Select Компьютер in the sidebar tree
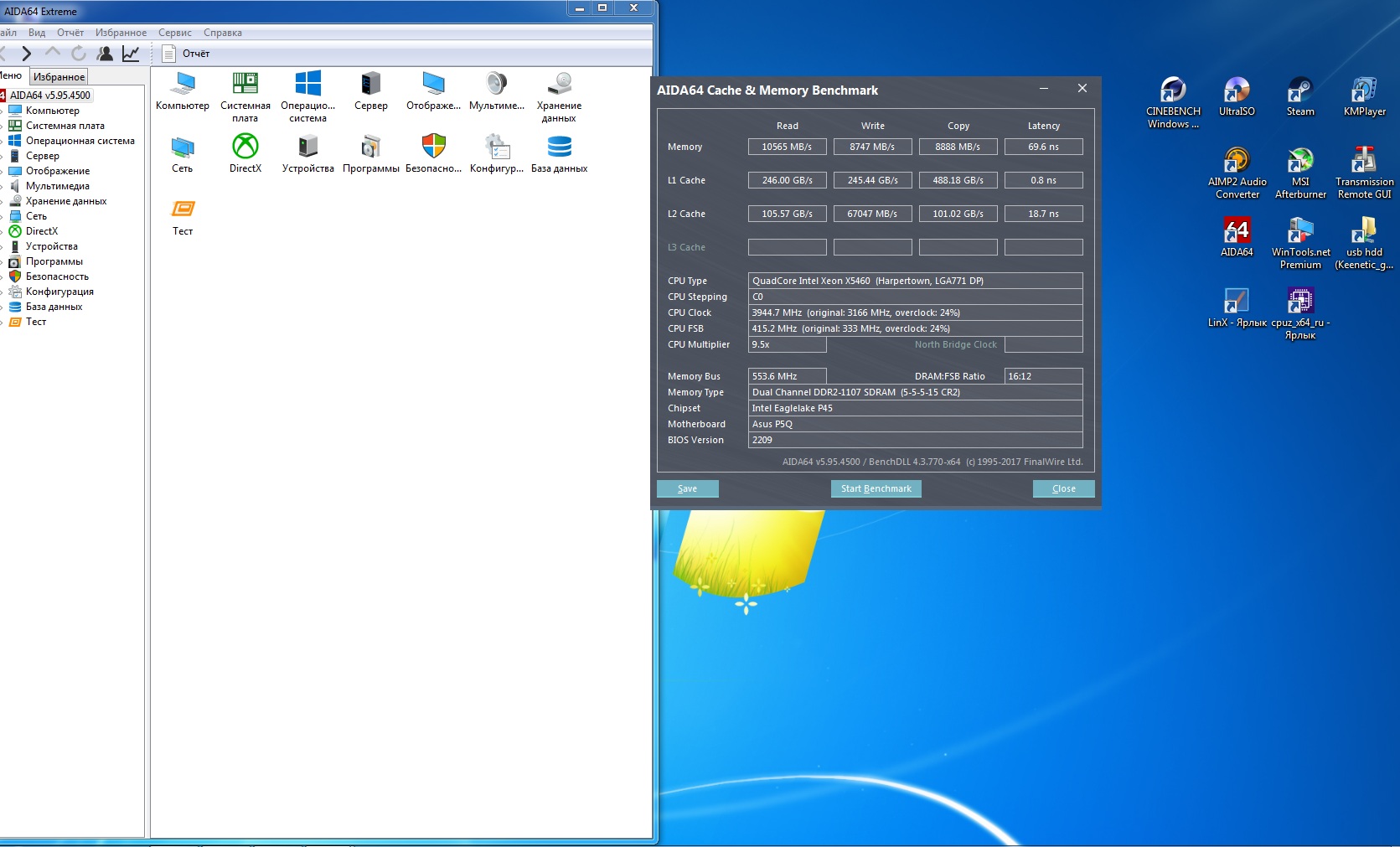The image size is (1400, 847). point(53,111)
